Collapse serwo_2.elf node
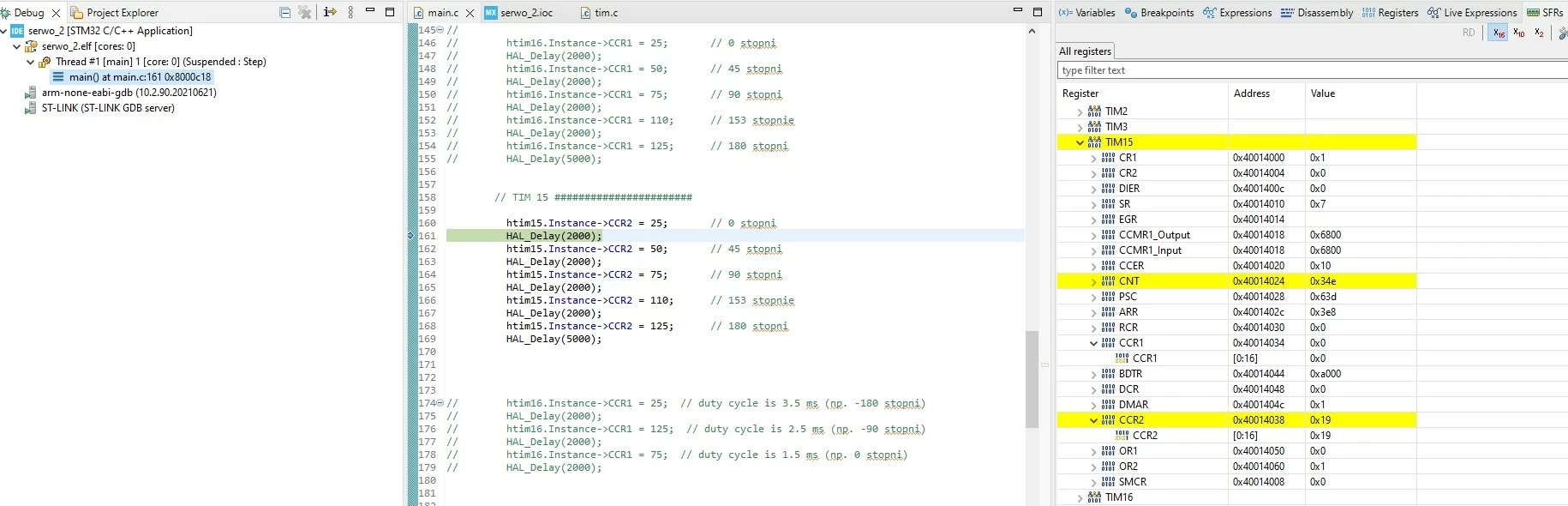The height and width of the screenshot is (506, 1568). (x=16, y=46)
